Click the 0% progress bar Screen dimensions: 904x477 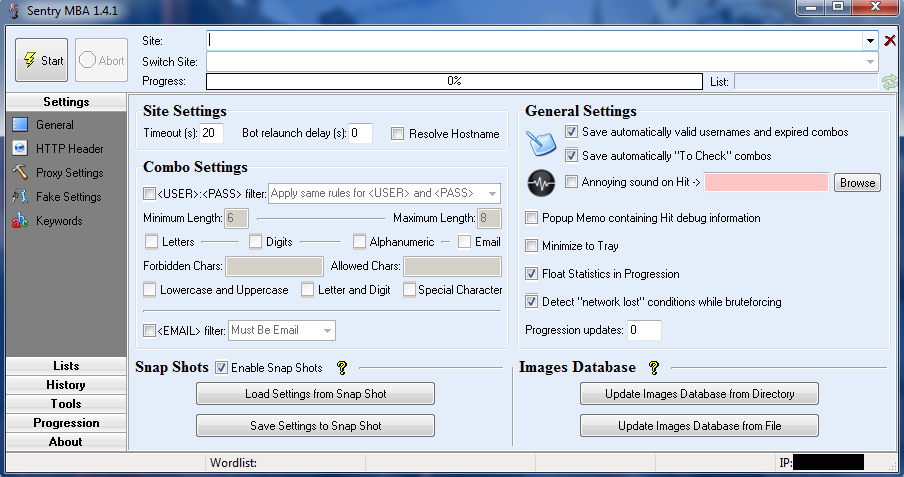pyautogui.click(x=454, y=81)
